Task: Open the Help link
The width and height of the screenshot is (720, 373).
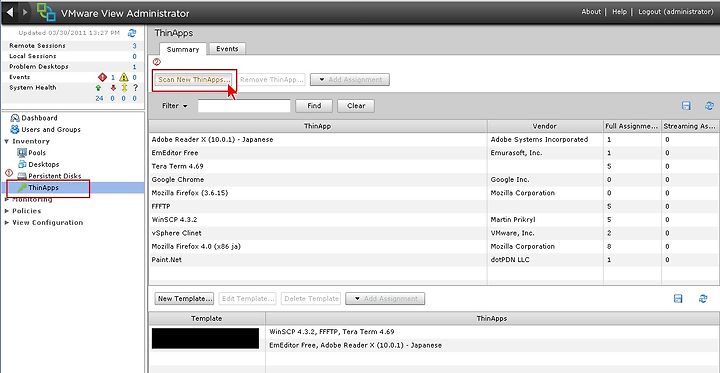Action: pyautogui.click(x=619, y=12)
